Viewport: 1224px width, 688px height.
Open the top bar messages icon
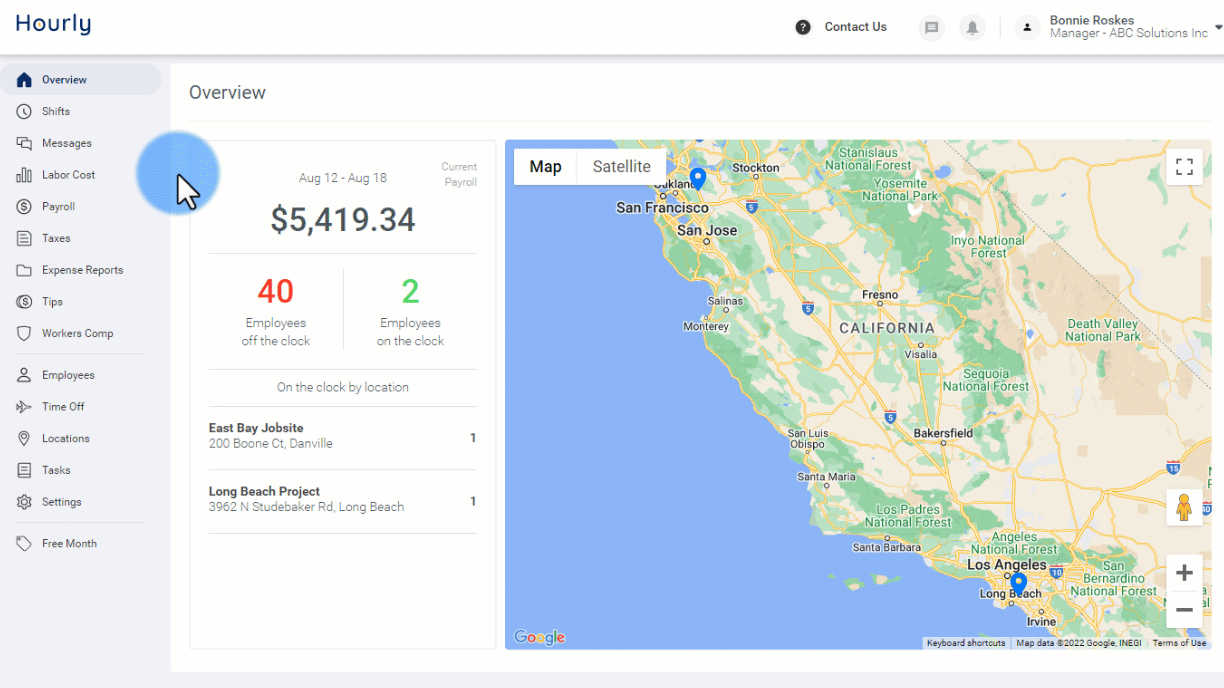932,28
